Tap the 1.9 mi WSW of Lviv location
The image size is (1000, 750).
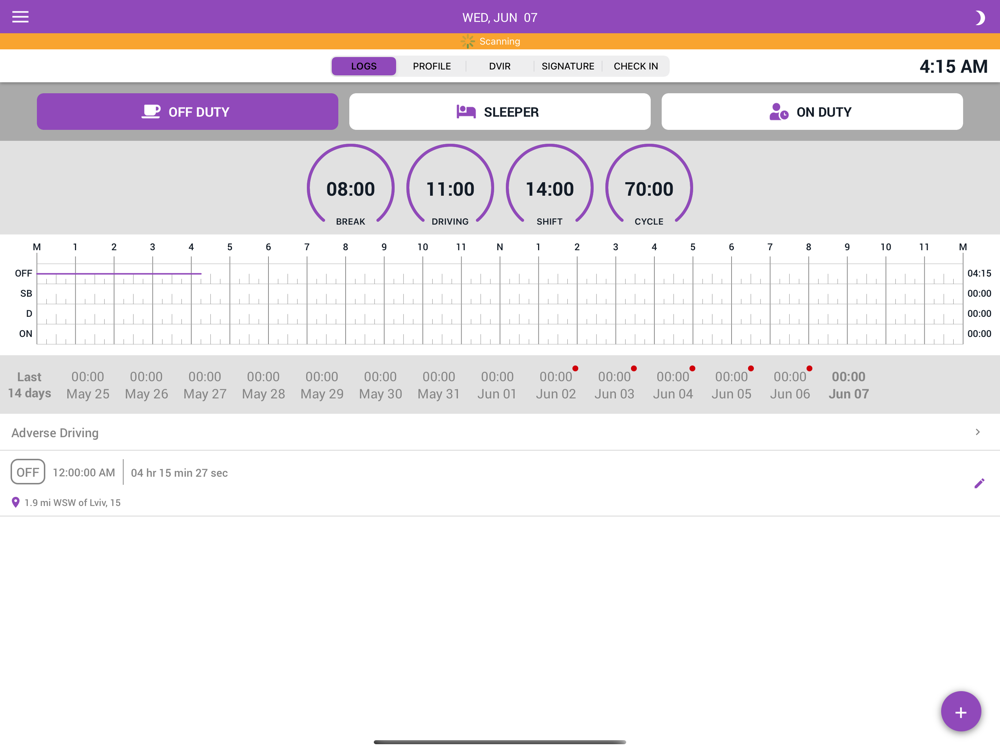coord(73,503)
